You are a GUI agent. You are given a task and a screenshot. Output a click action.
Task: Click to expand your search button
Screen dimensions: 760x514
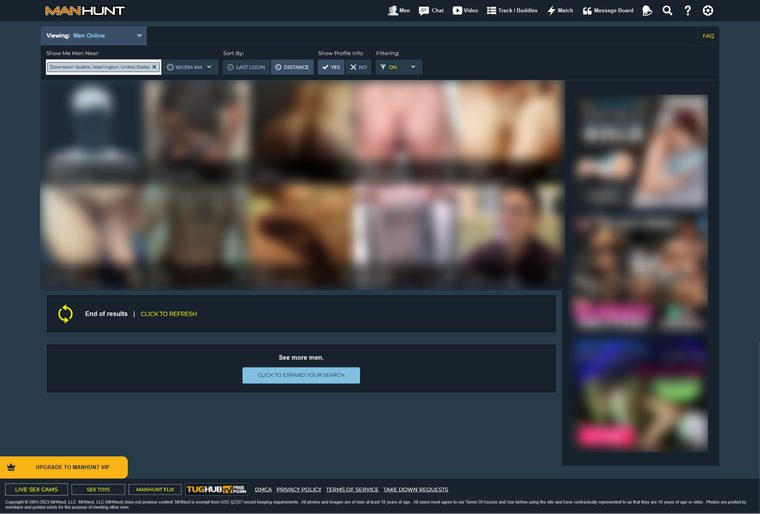301,375
